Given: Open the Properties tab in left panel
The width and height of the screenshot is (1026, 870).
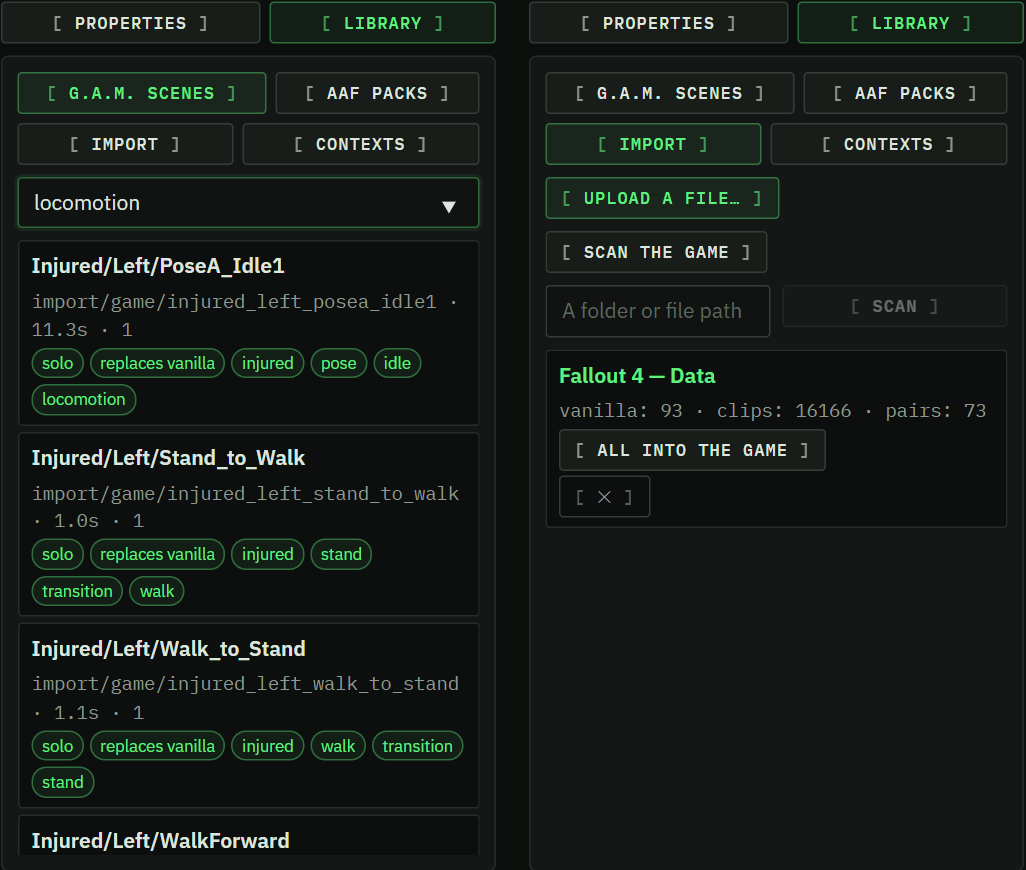Looking at the screenshot, I should [130, 23].
